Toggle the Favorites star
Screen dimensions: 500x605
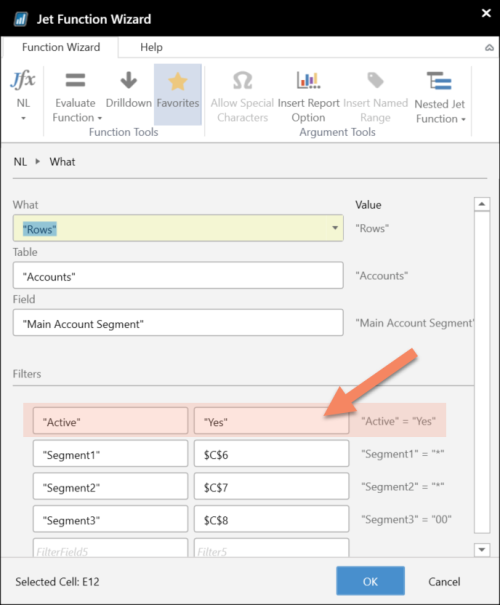[x=177, y=81]
